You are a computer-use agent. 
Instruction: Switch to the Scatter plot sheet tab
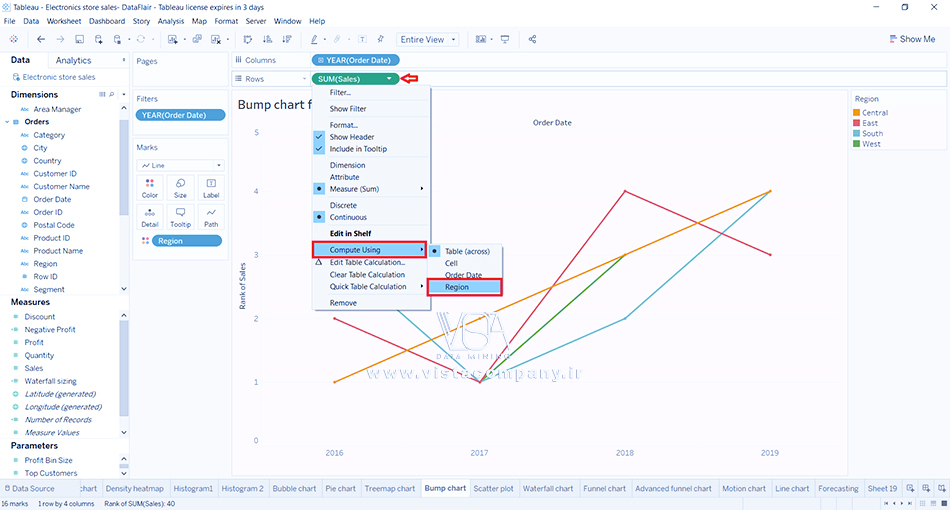click(493, 489)
